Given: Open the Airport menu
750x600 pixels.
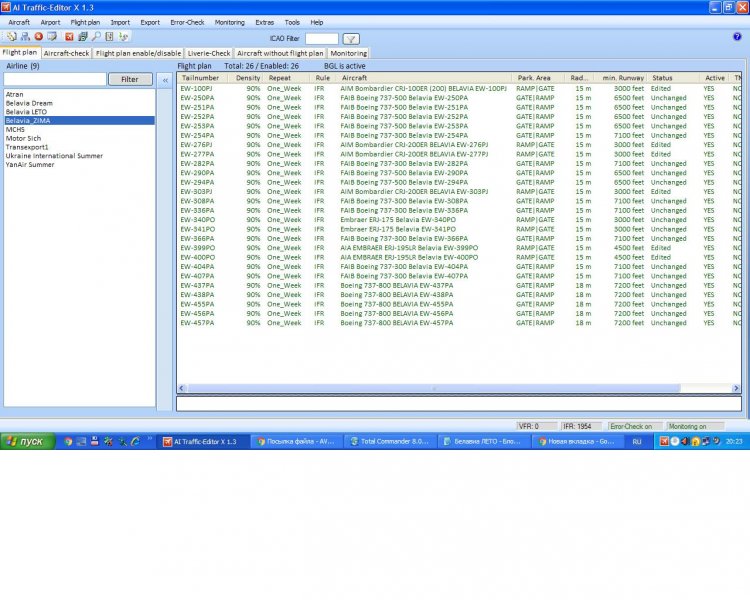Looking at the screenshot, I should click(x=50, y=22).
